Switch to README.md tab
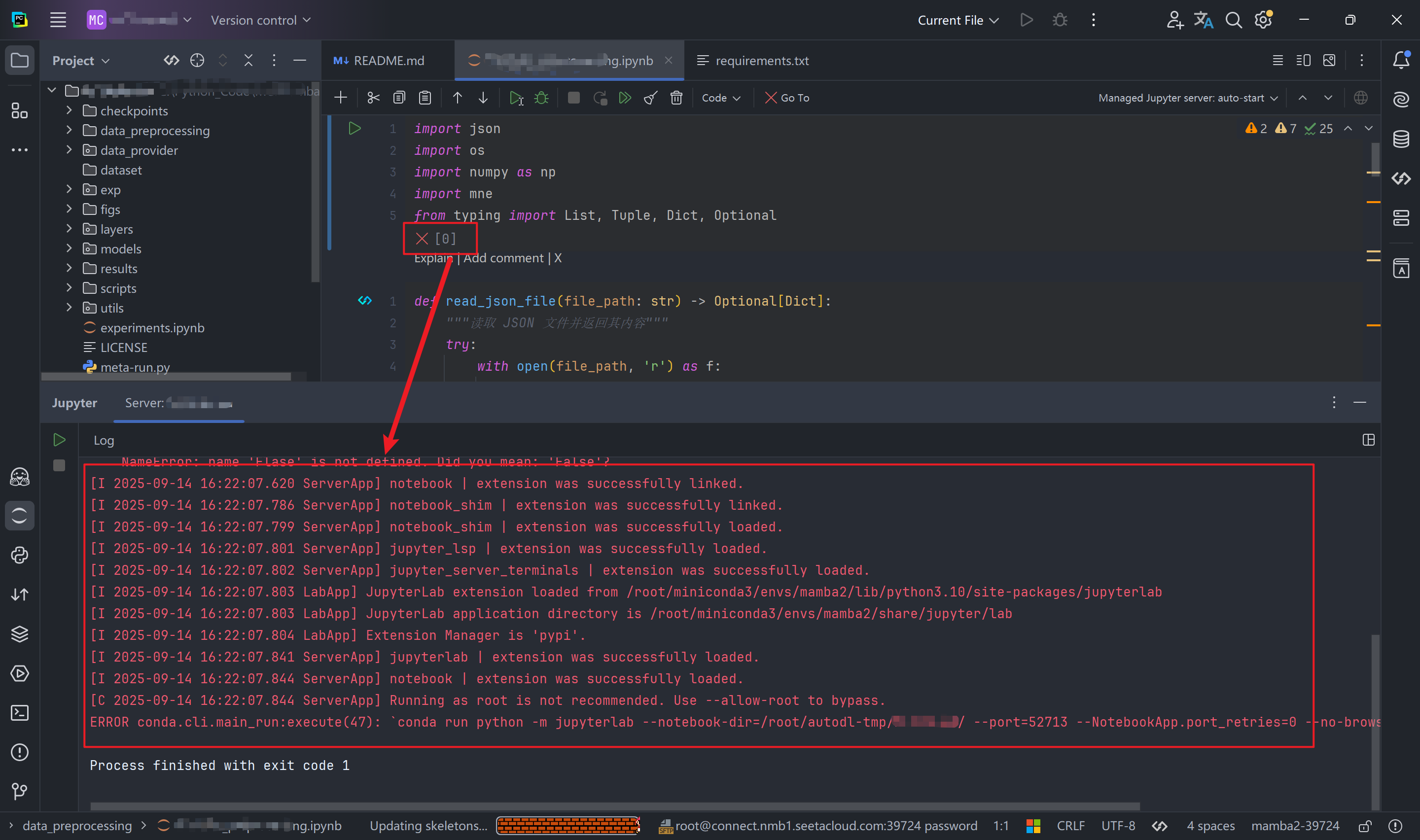The image size is (1420, 840). click(379, 61)
